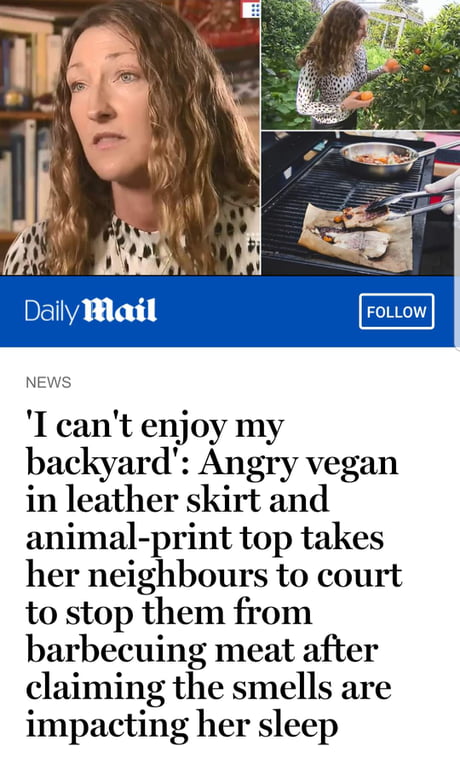Open the Daily Mail logo
Viewport: 460px width, 763px height.
tap(91, 311)
